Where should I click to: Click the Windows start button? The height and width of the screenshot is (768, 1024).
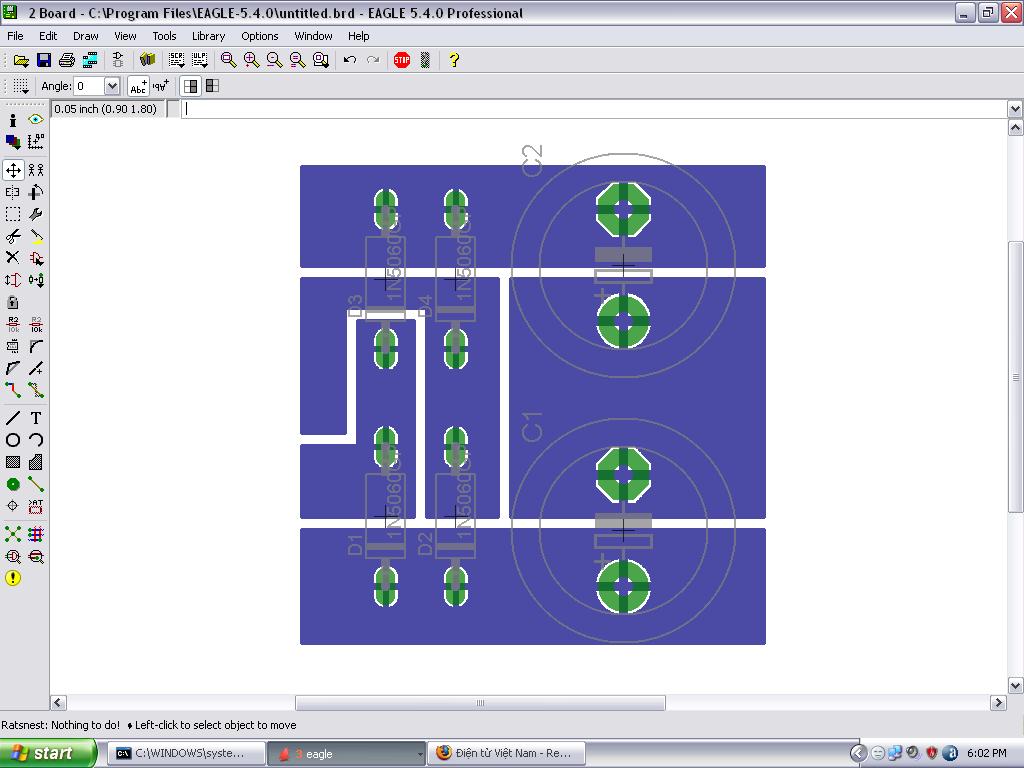(x=47, y=753)
